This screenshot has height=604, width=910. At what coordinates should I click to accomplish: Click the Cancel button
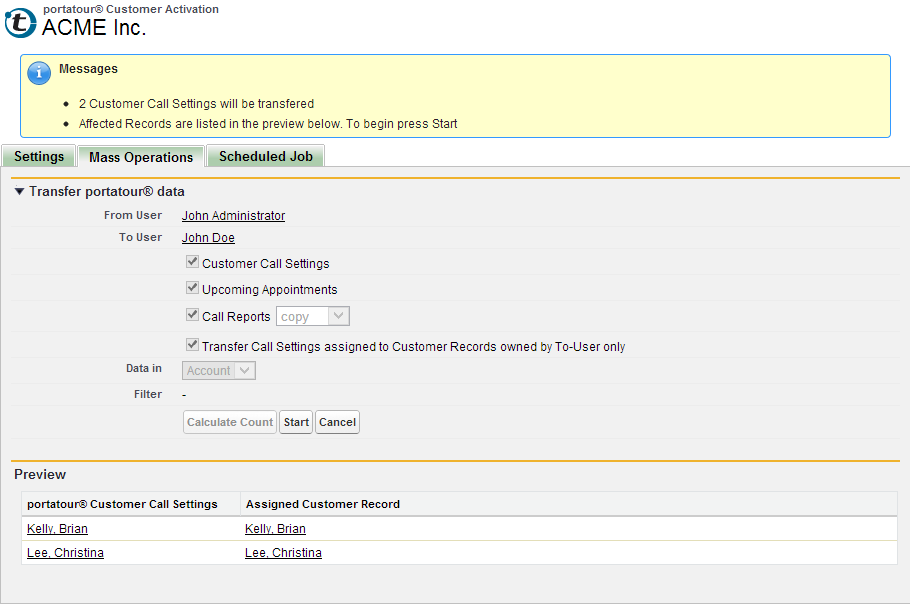337,422
